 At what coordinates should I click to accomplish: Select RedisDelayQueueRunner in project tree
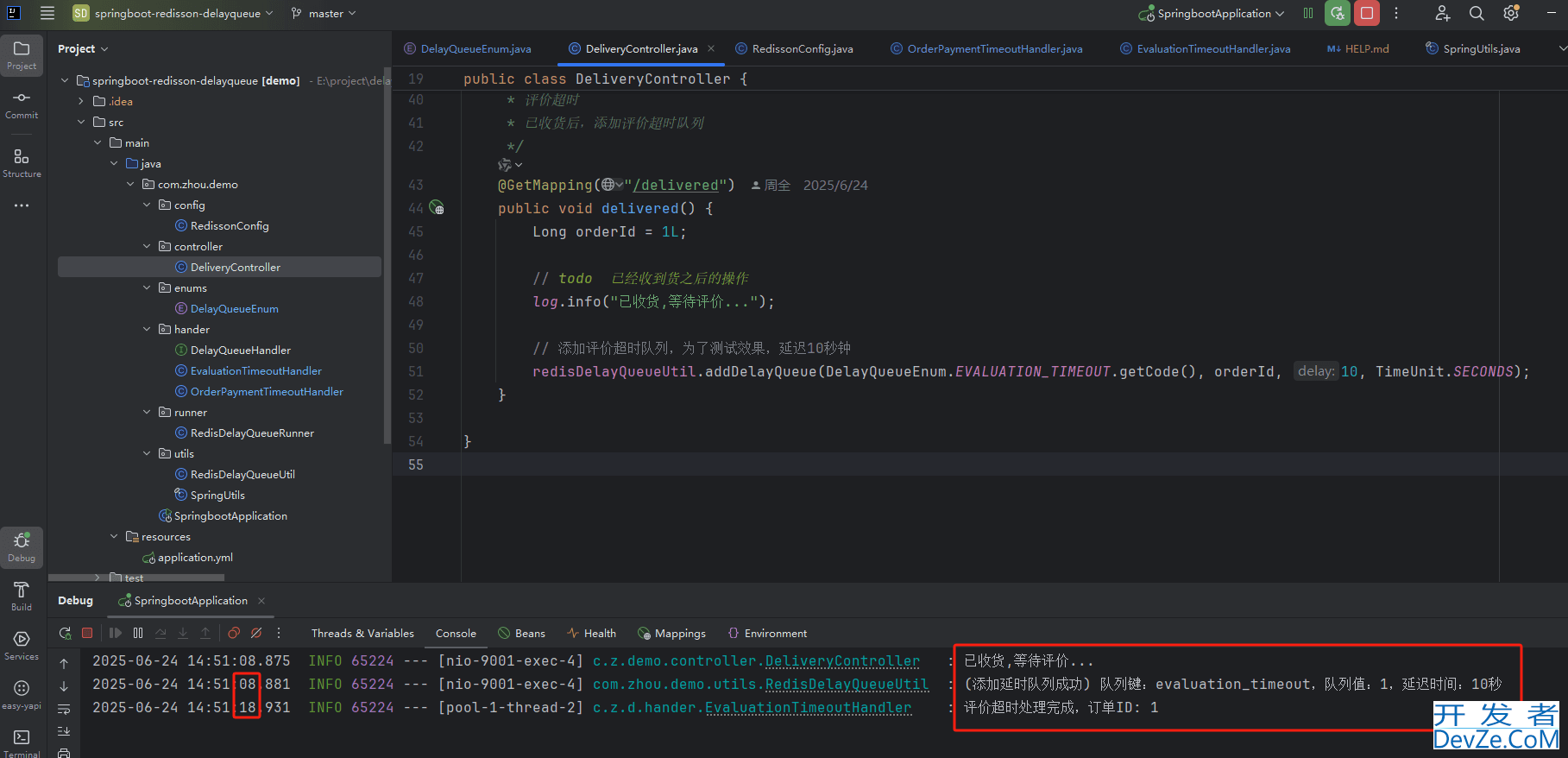tap(252, 433)
